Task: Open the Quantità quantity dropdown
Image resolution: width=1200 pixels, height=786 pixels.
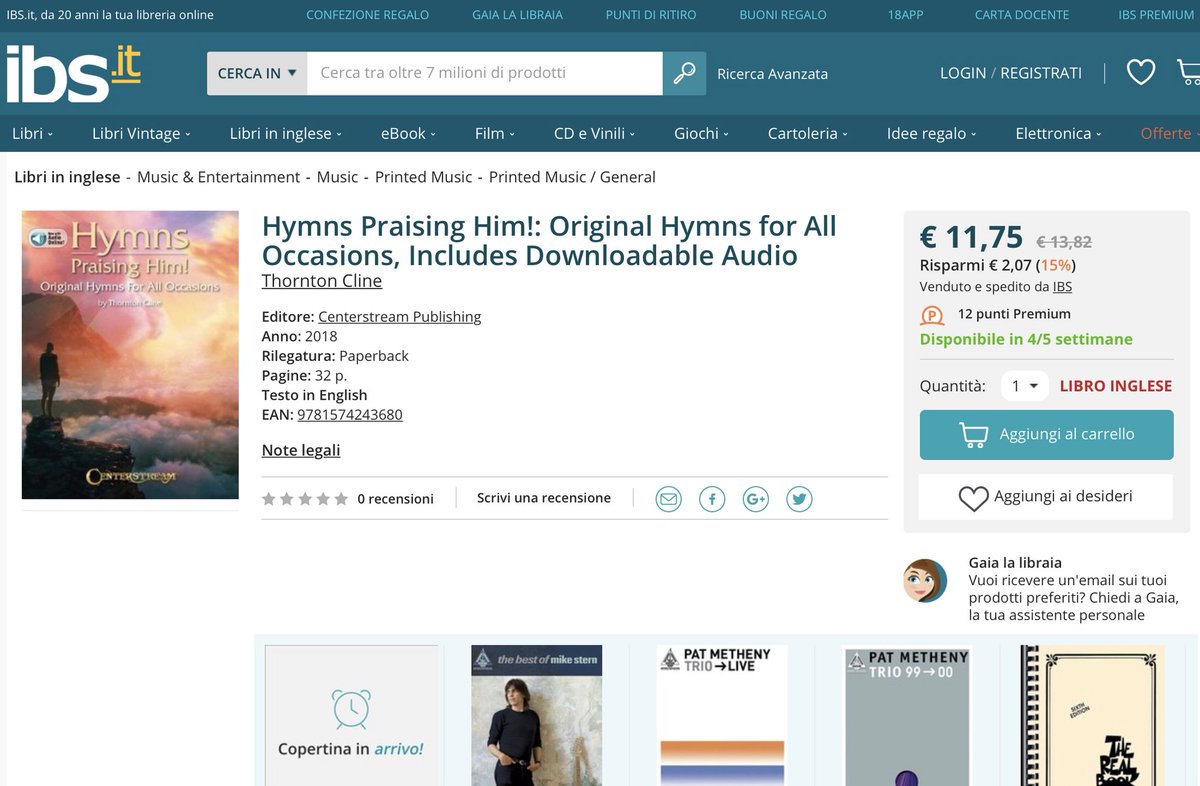Action: pos(1024,386)
